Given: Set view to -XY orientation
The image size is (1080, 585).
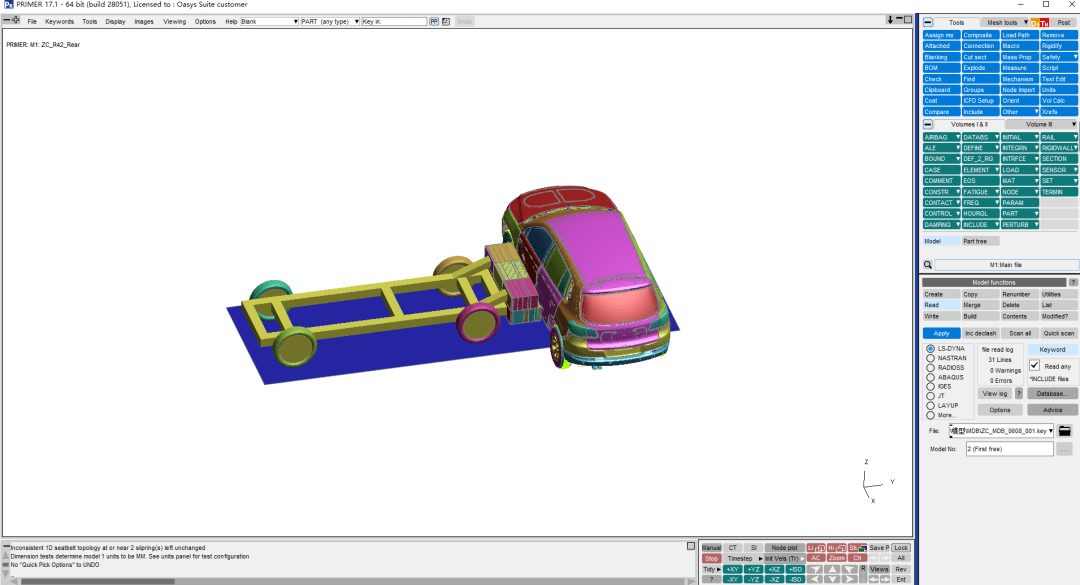Looking at the screenshot, I should pos(733,580).
